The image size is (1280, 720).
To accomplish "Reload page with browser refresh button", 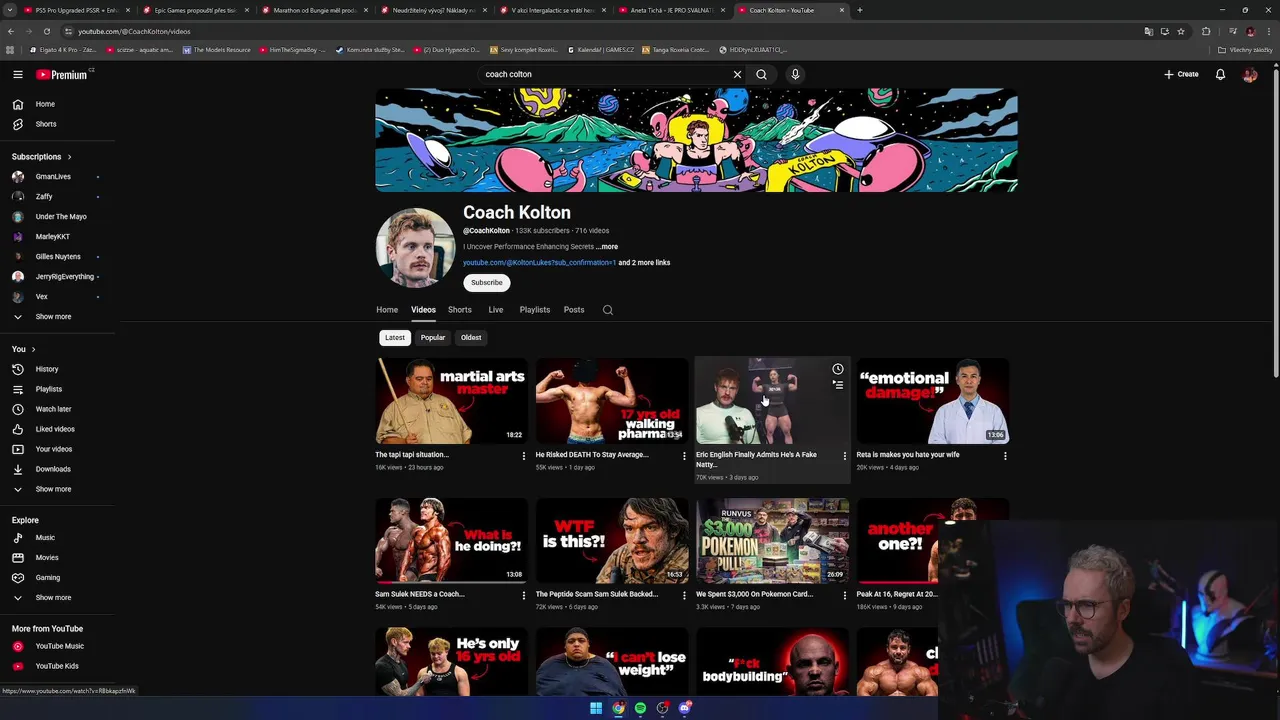I will (x=46, y=31).
